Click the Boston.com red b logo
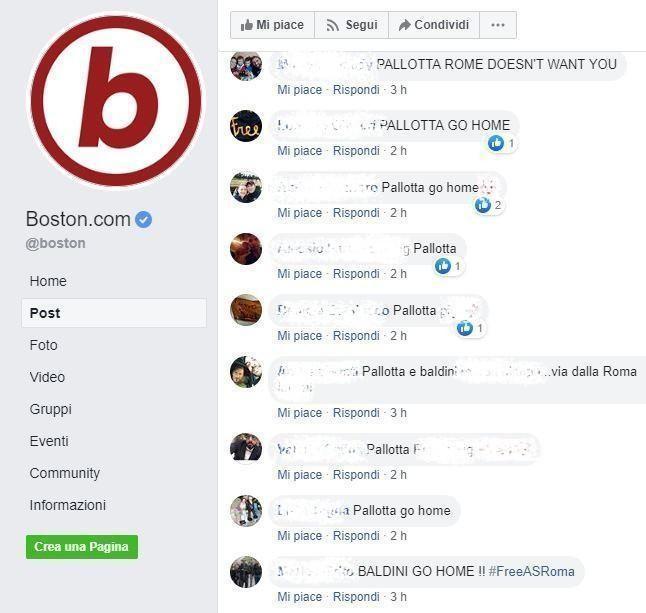646x613 pixels. point(116,101)
